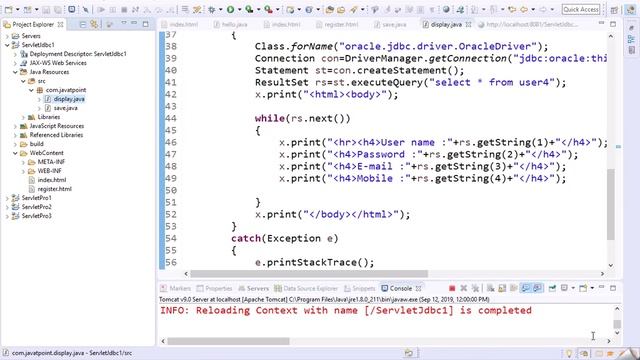
Task: Click the green Run button icon
Action: [231, 9]
